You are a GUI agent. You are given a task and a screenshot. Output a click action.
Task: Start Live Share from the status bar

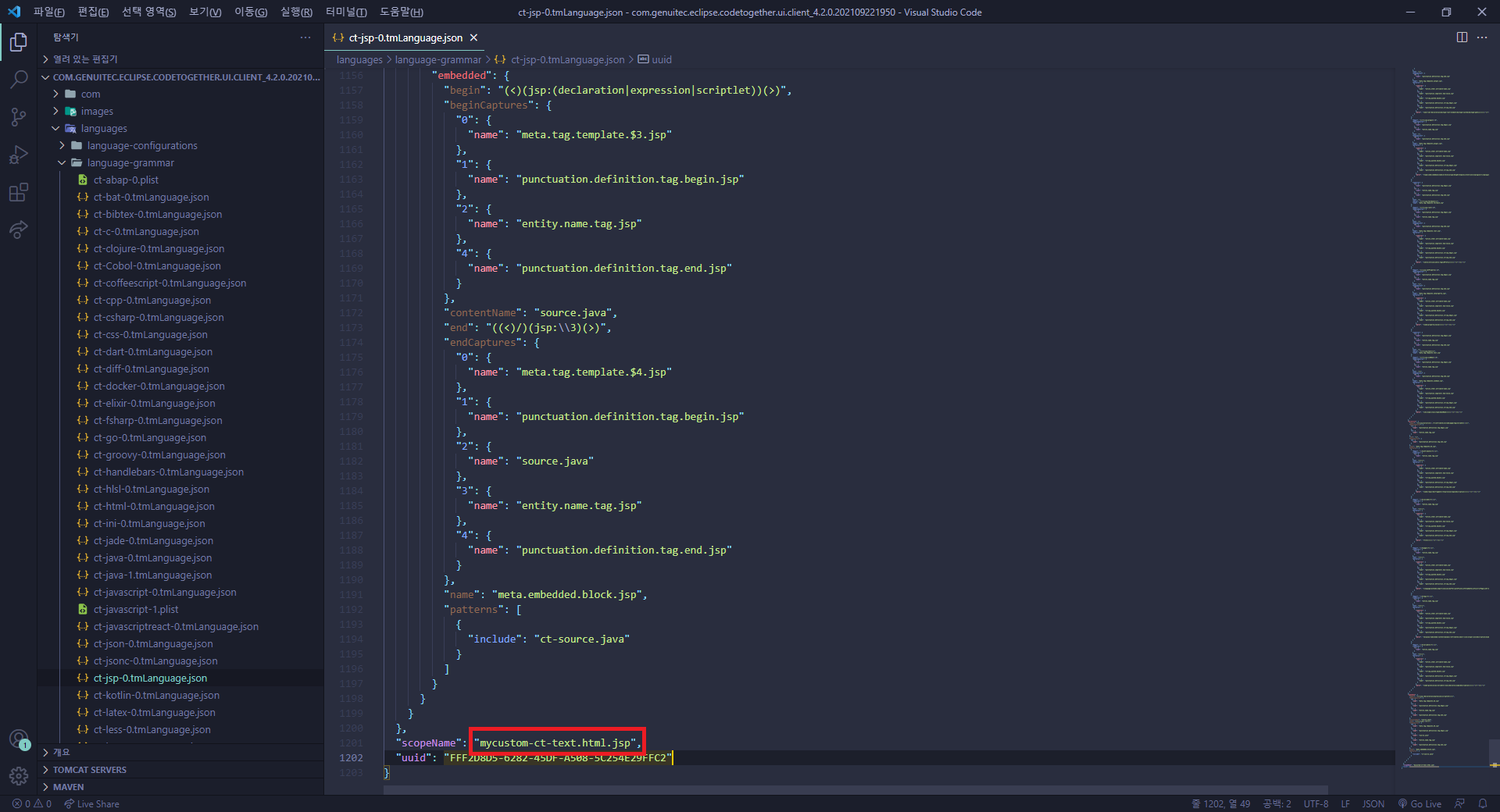tap(91, 803)
